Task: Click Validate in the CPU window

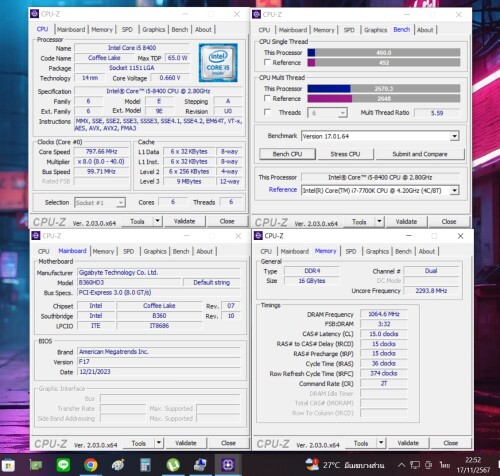Action: coord(184,221)
